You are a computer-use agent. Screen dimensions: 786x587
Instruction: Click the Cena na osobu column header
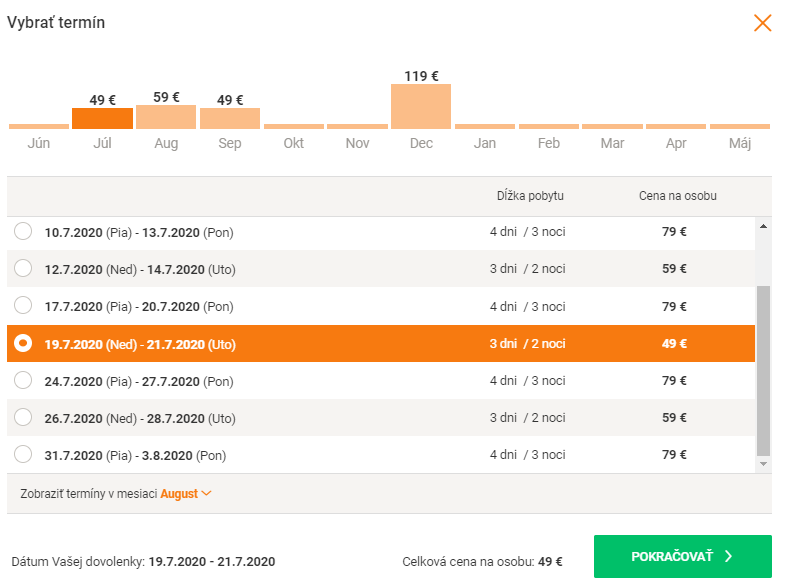(x=678, y=196)
